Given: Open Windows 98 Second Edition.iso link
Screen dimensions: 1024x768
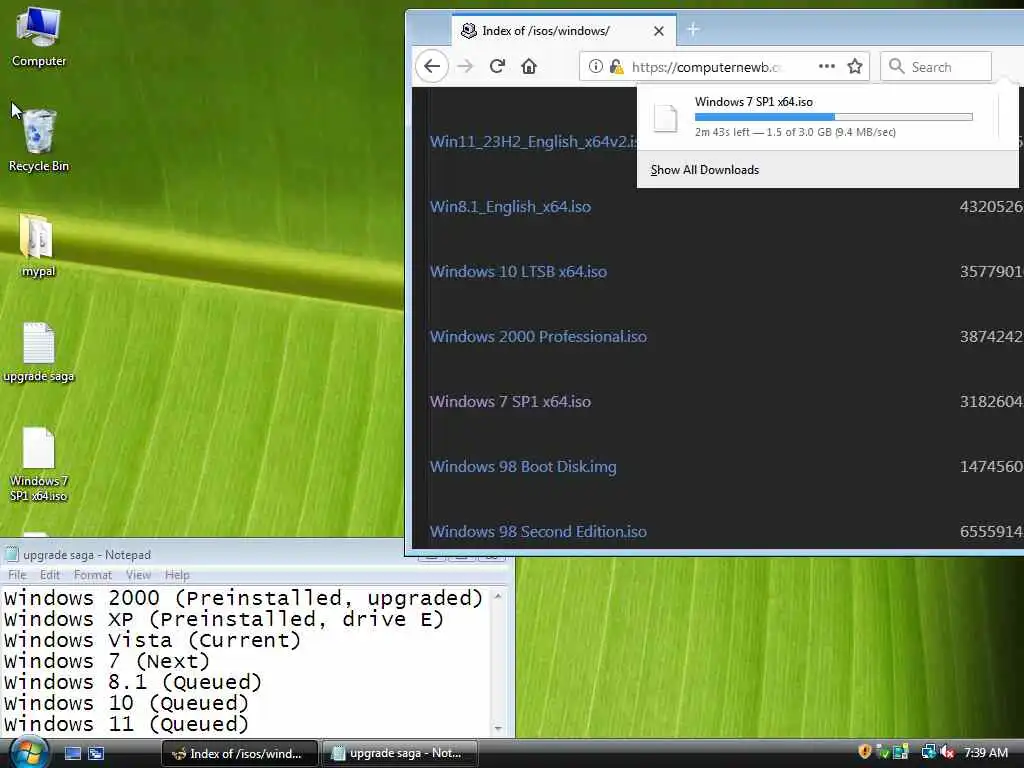Looking at the screenshot, I should (x=538, y=532).
